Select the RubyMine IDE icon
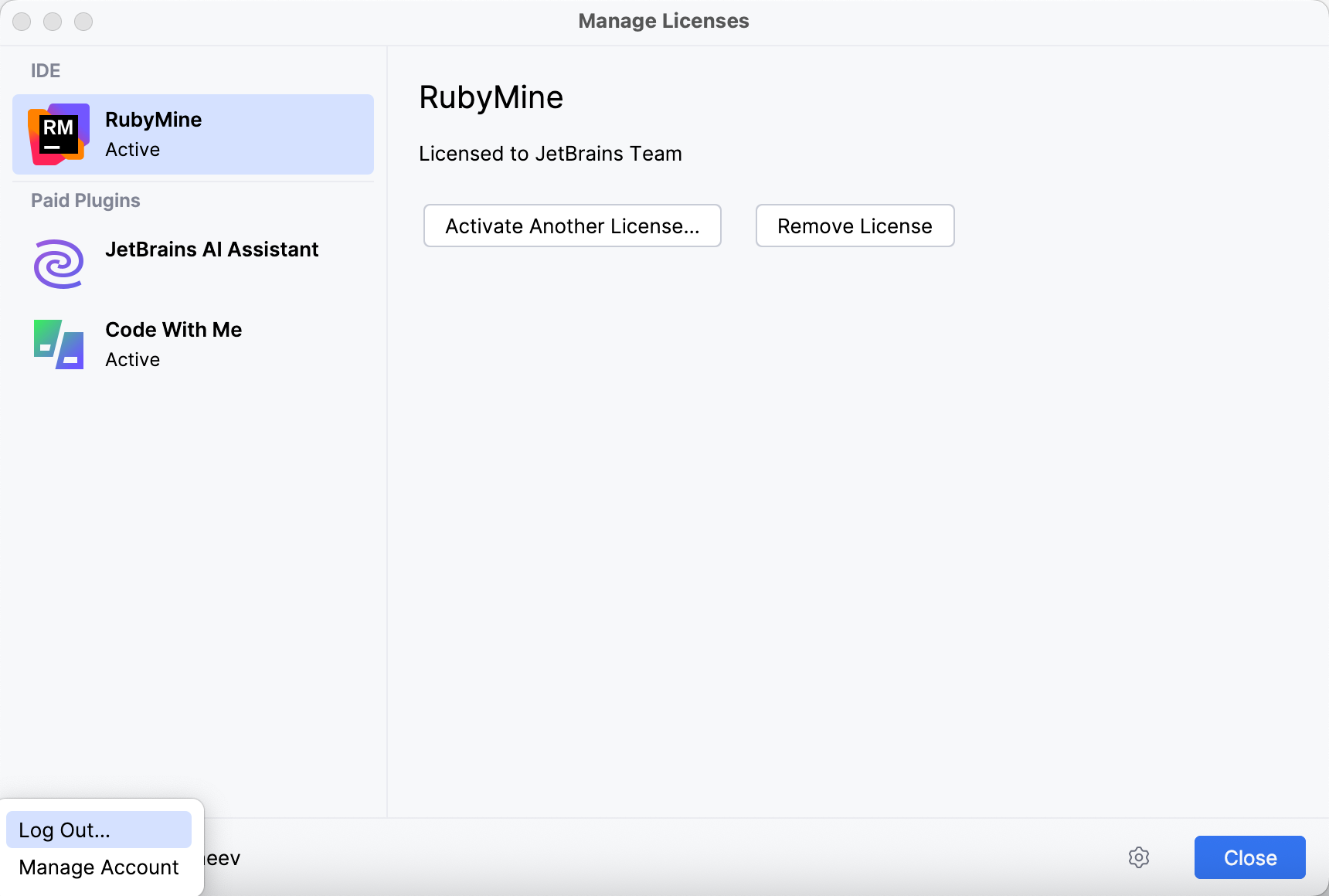Screen dimensions: 1329x896 click(x=57, y=133)
